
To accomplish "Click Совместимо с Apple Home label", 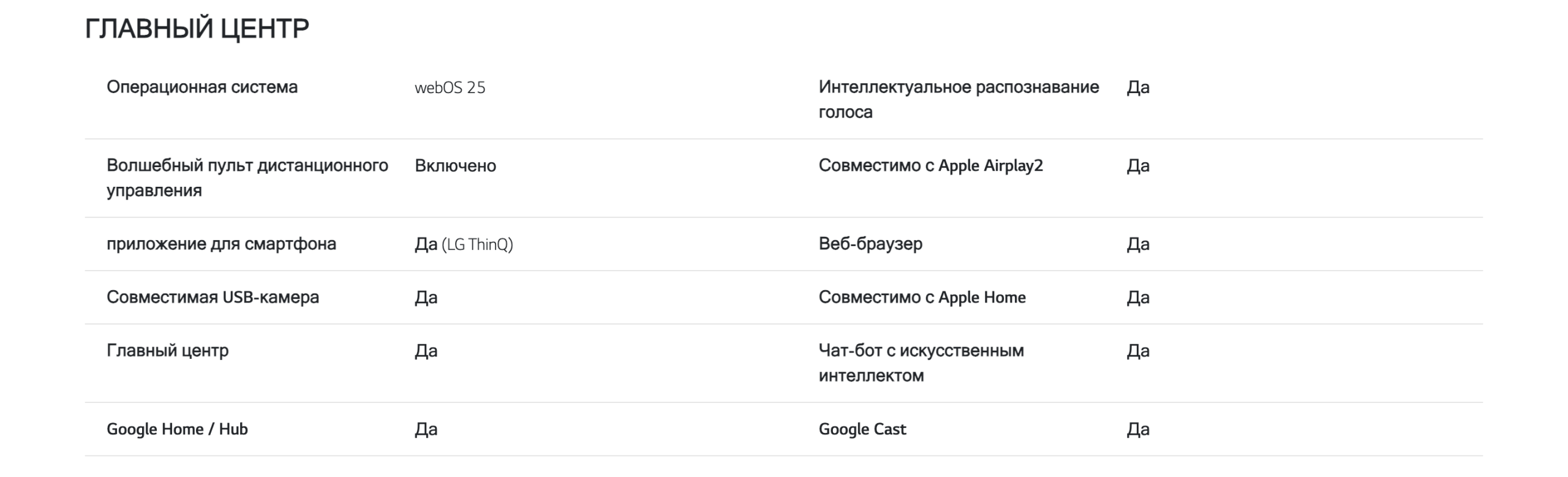I will click(x=922, y=297).
